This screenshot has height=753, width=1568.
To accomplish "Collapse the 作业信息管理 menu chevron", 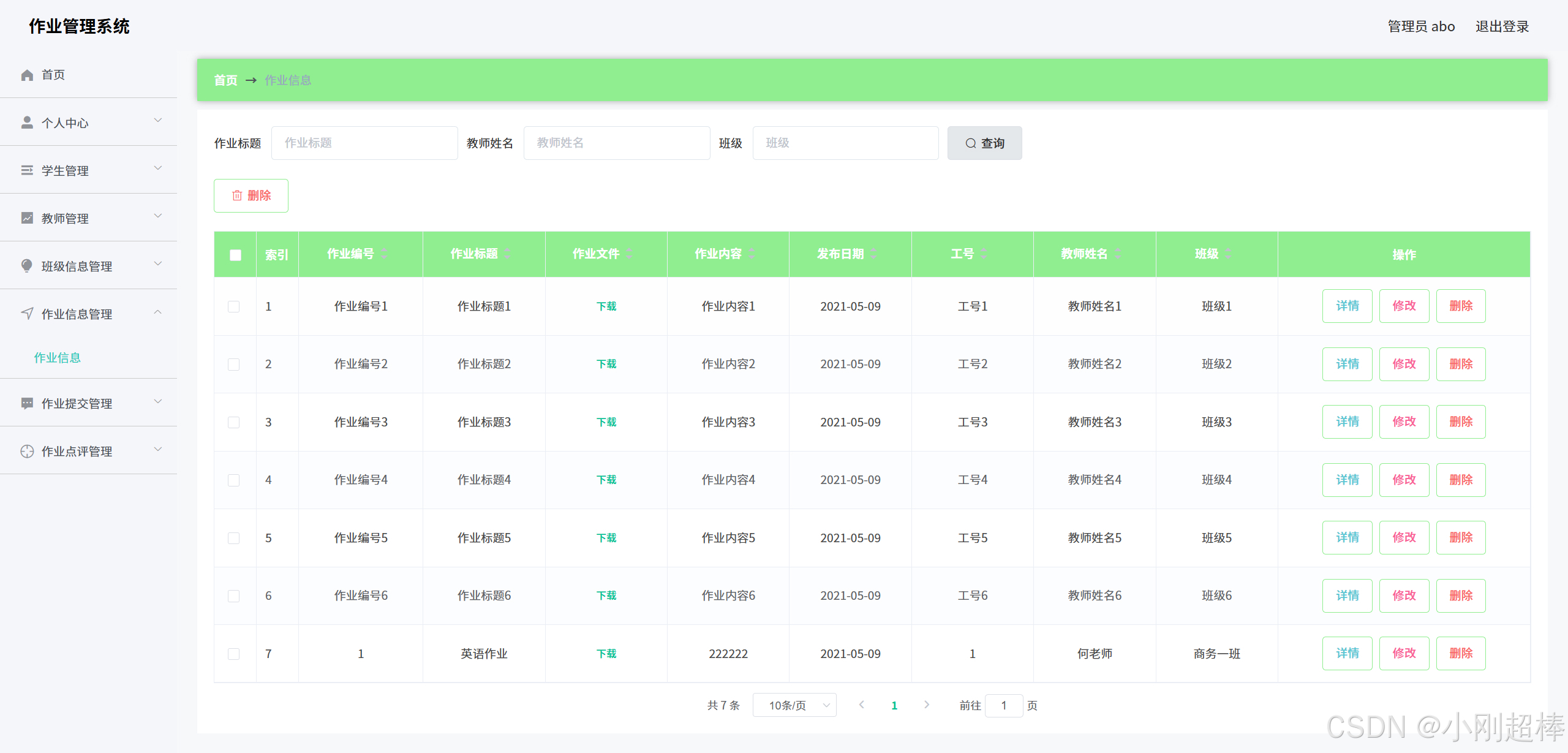I will 158,312.
